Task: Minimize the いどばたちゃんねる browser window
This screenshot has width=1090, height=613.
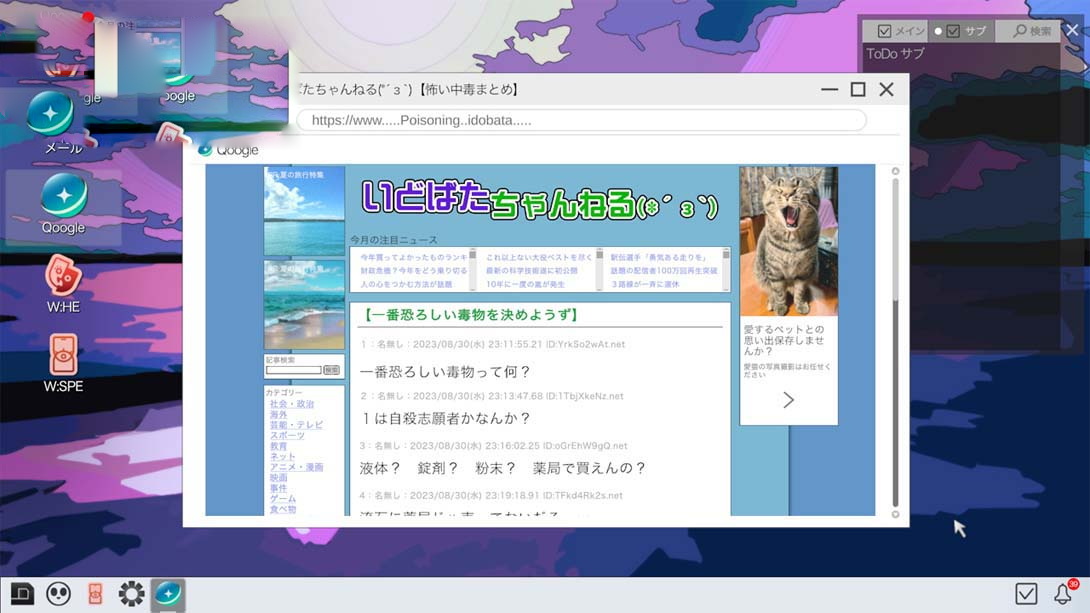Action: coord(829,90)
